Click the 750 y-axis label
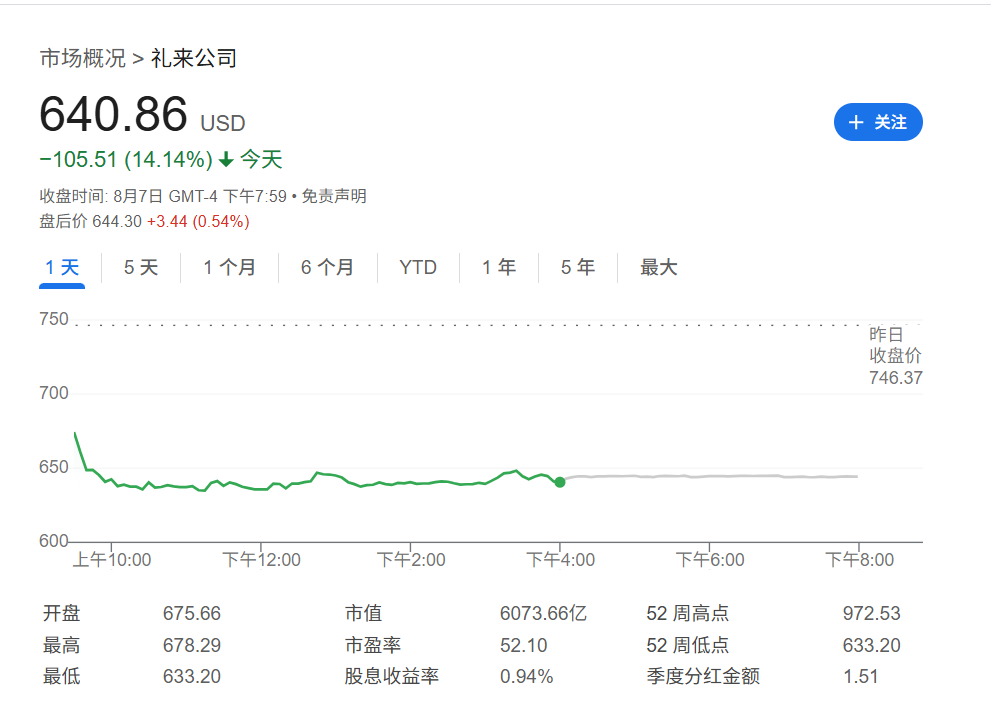The height and width of the screenshot is (702, 991). click(54, 319)
